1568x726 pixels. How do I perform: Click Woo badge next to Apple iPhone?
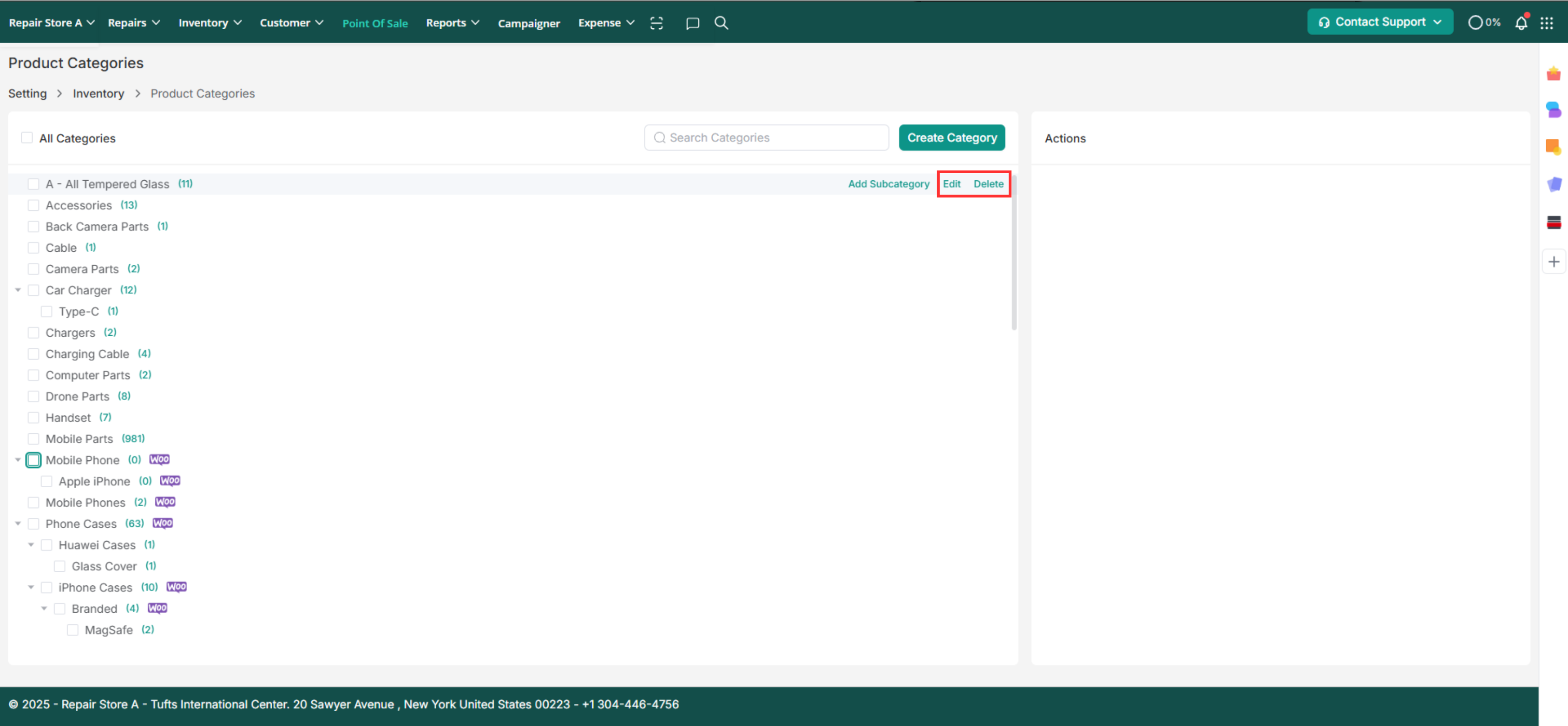[x=170, y=481]
